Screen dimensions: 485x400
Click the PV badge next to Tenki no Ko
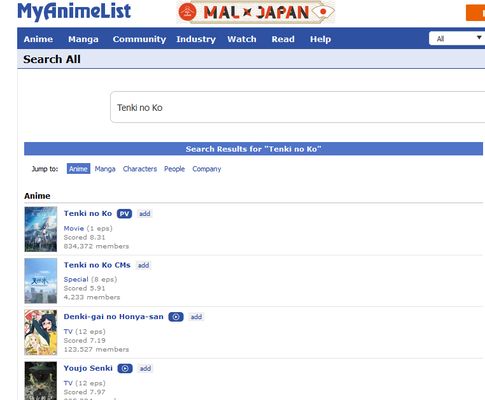click(x=124, y=214)
